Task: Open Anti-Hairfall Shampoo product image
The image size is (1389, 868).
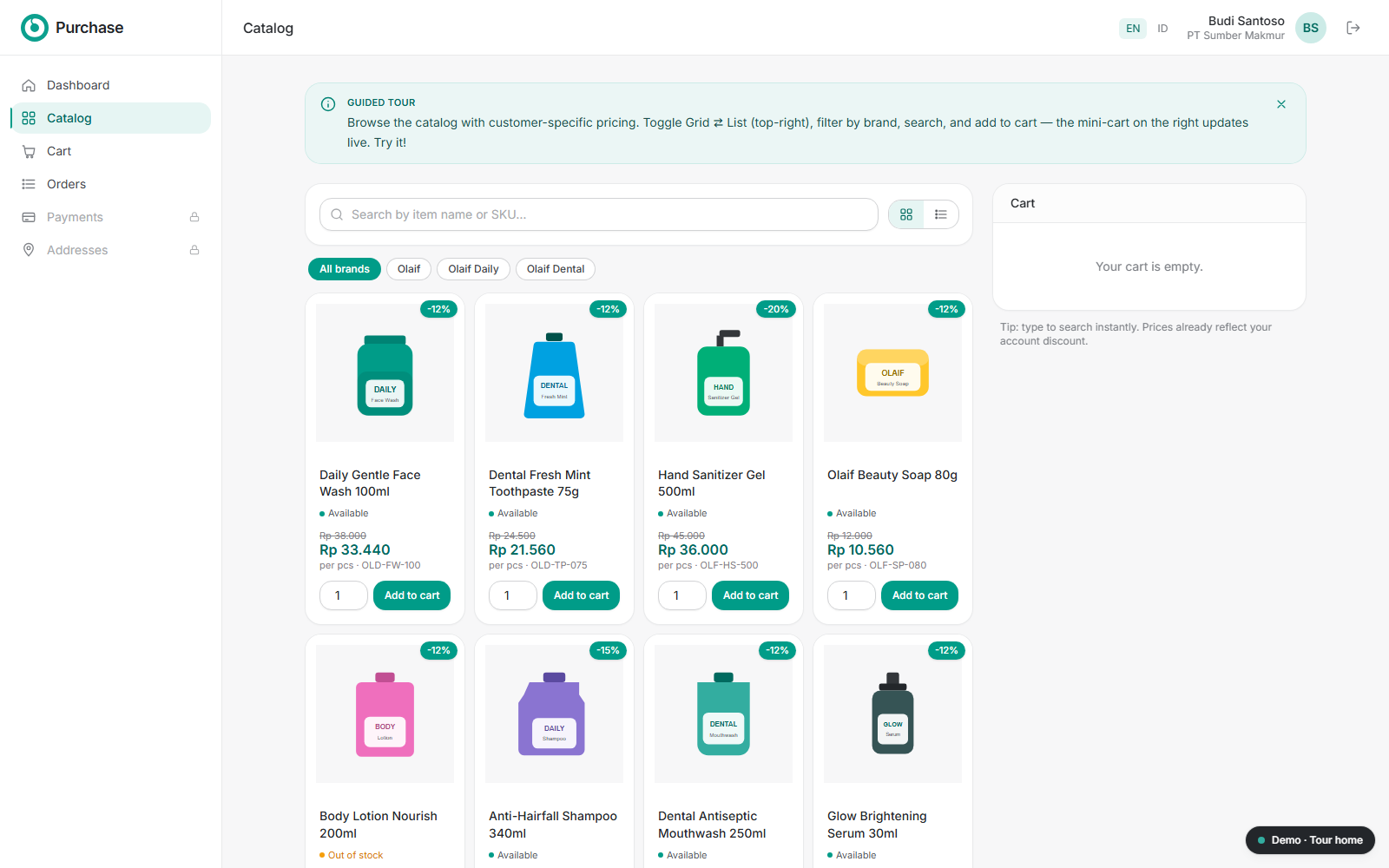Action: [554, 713]
